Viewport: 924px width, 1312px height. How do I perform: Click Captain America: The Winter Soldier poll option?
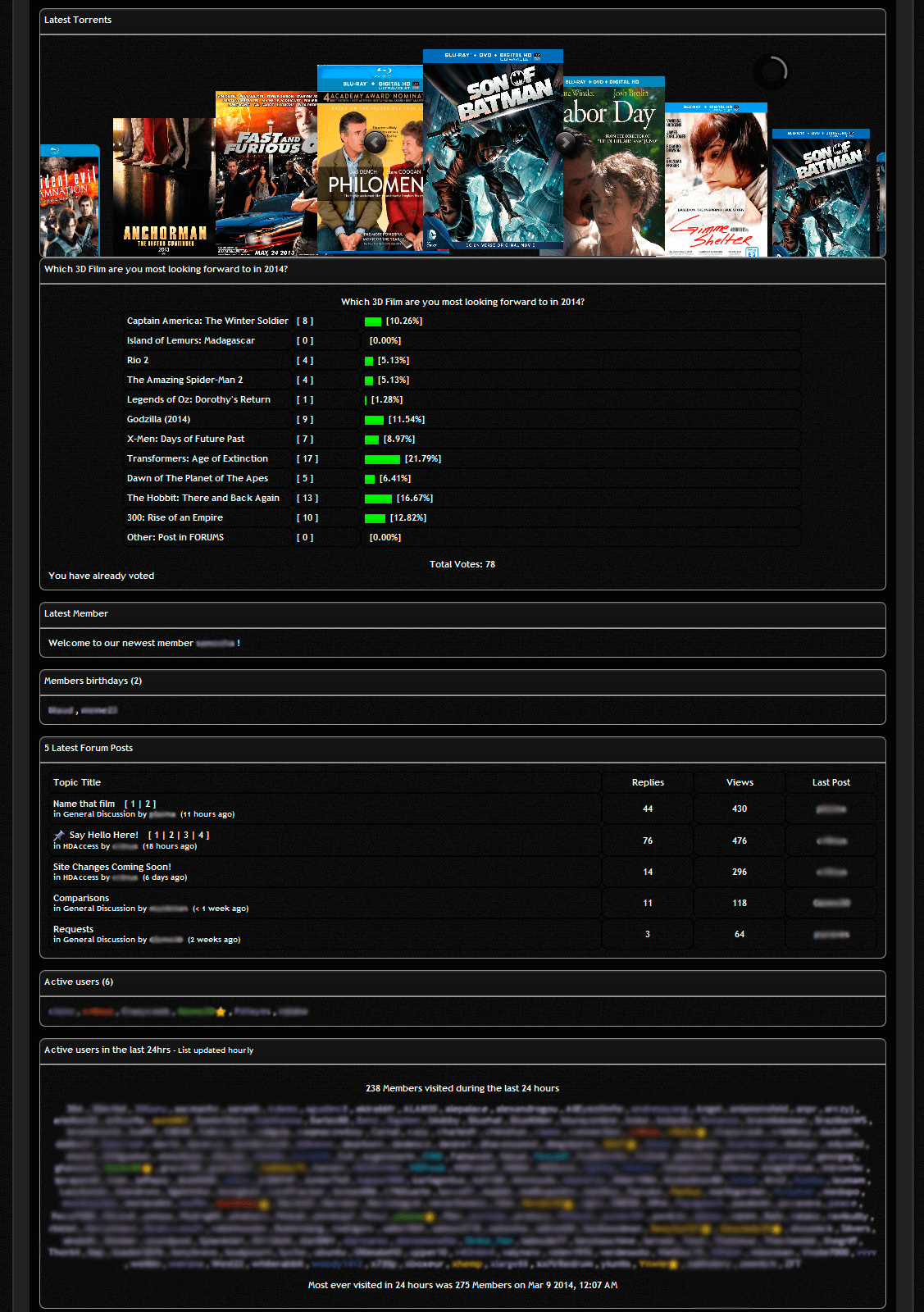point(207,321)
